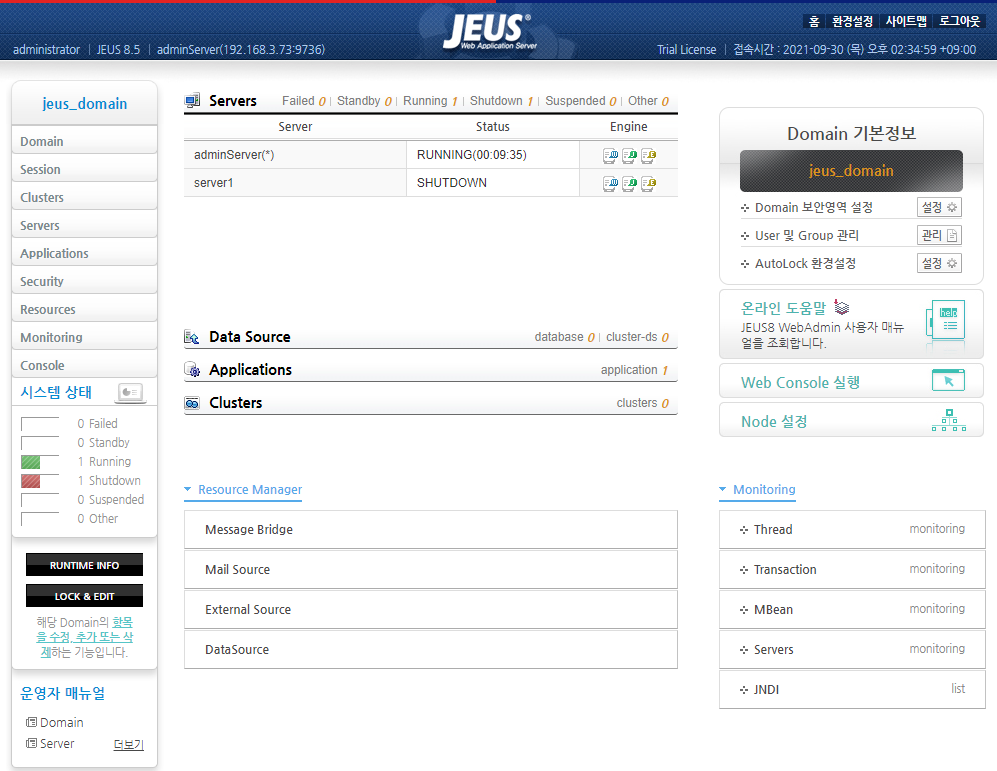997x771 pixels.
Task: Open the Security sidebar menu
Action: pyautogui.click(x=85, y=281)
